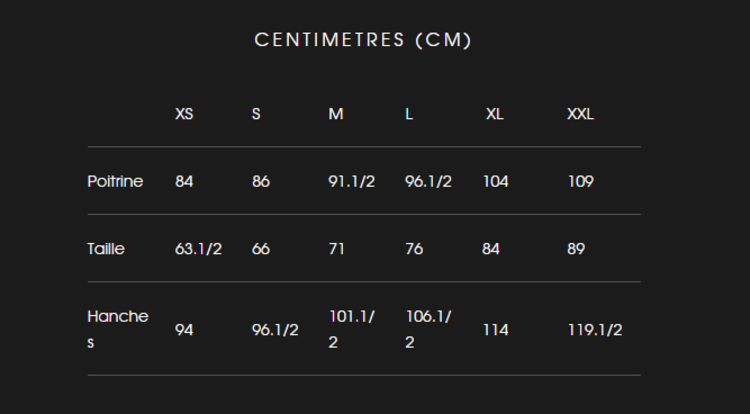Select the XL column header
The image size is (750, 414).
click(x=494, y=114)
